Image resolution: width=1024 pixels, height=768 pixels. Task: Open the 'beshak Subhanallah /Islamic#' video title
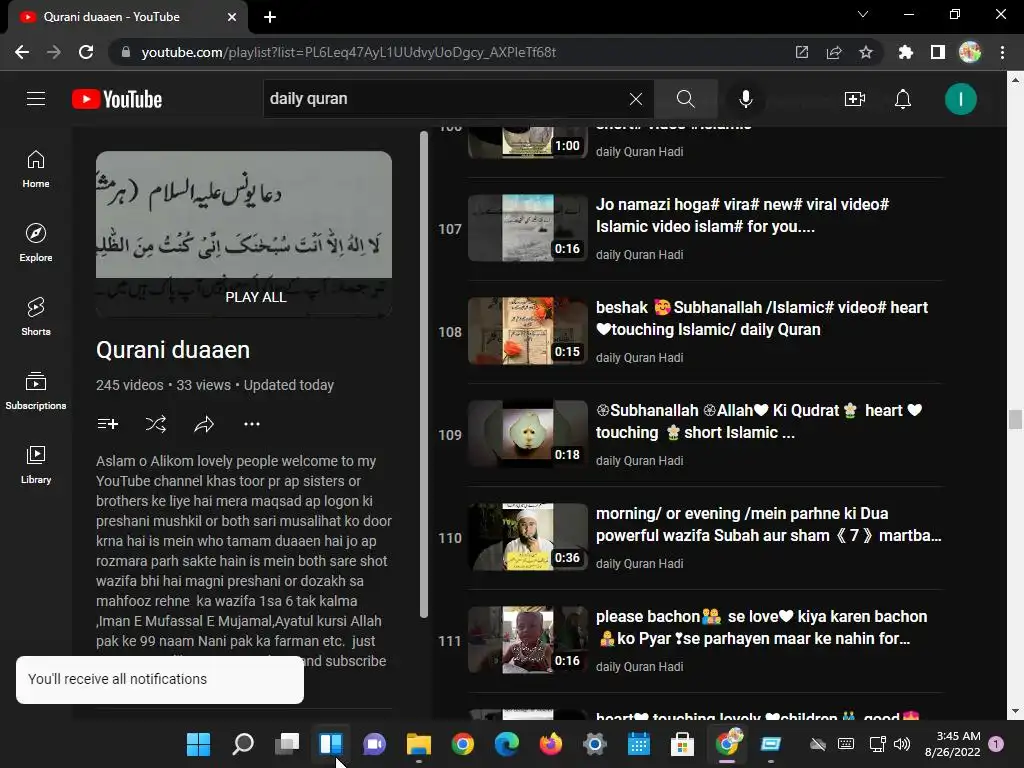point(761,319)
